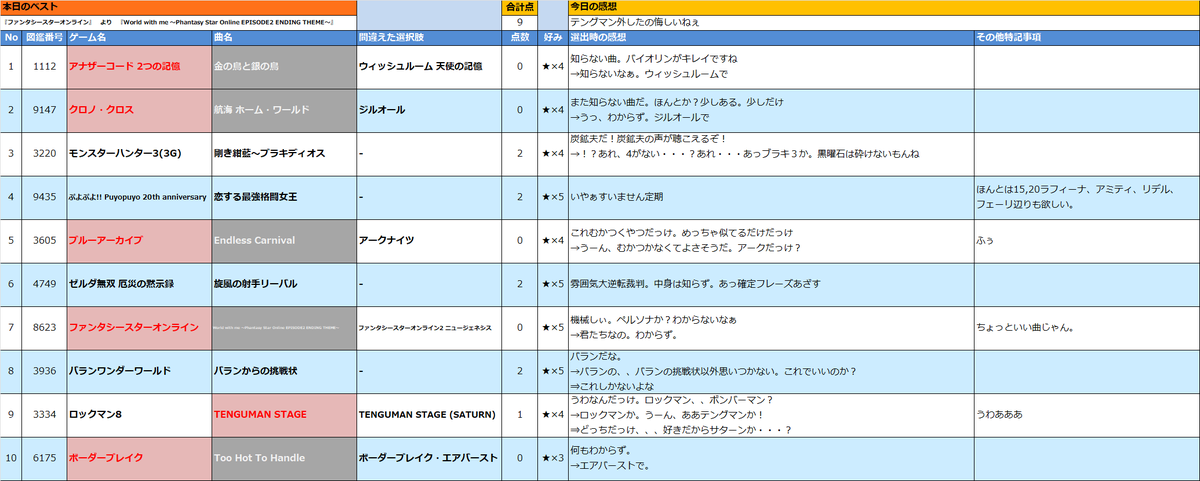The height and width of the screenshot is (481, 1200).
Task: Select the モンスターハンター3(3G) game cell
Action: point(138,154)
